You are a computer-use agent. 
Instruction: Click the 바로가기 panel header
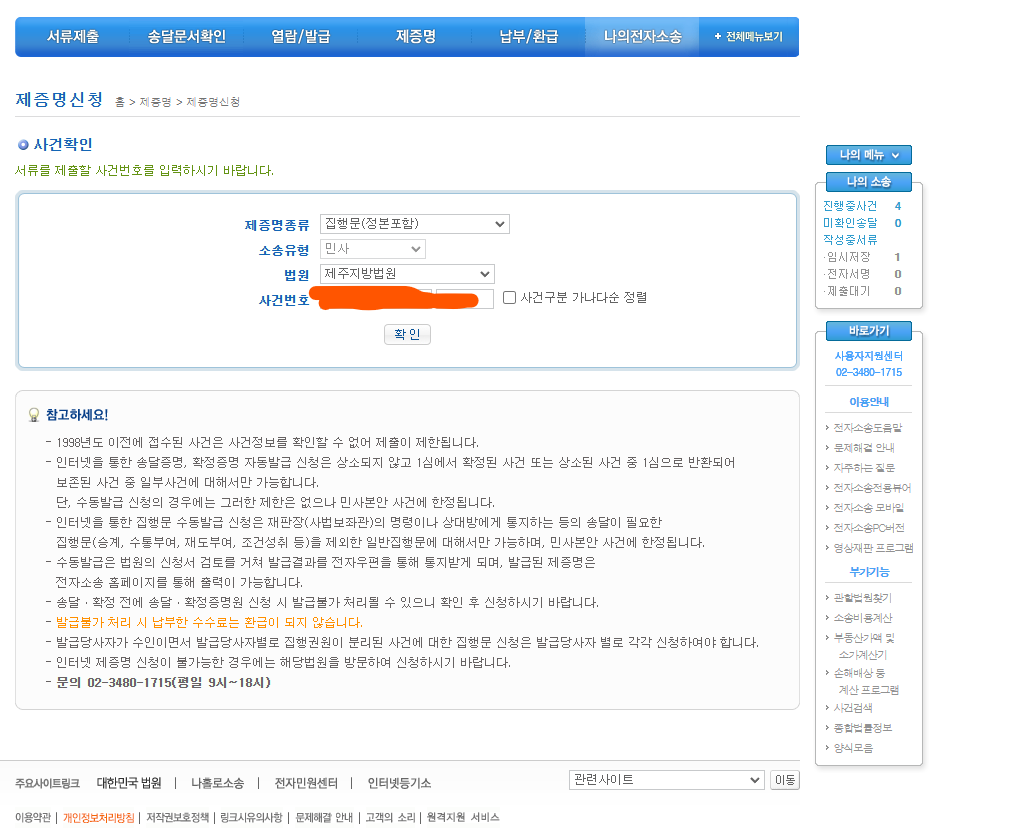(x=869, y=330)
